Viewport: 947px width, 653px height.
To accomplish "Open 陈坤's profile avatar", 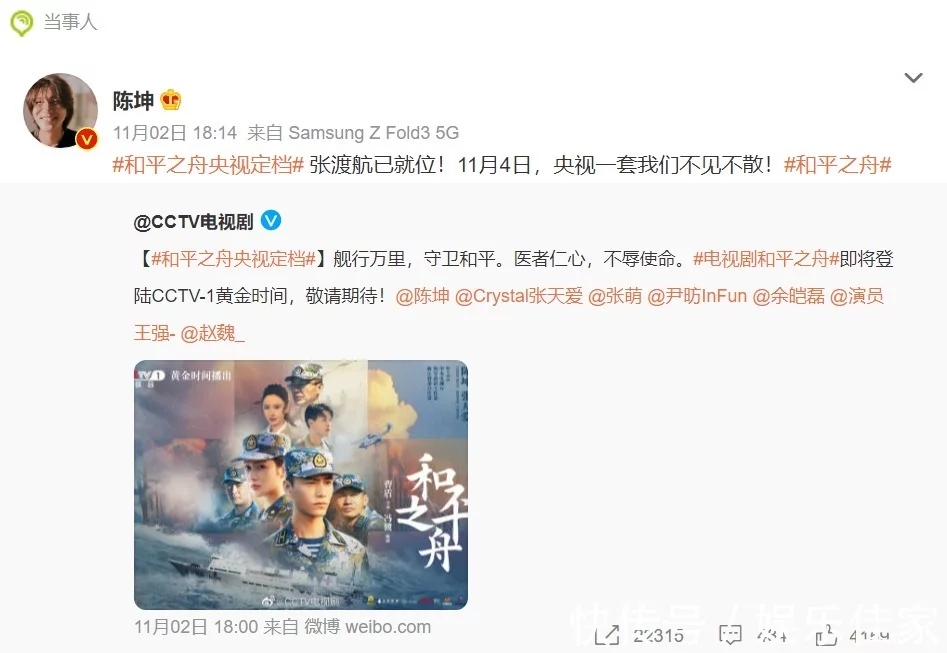I will (60, 111).
